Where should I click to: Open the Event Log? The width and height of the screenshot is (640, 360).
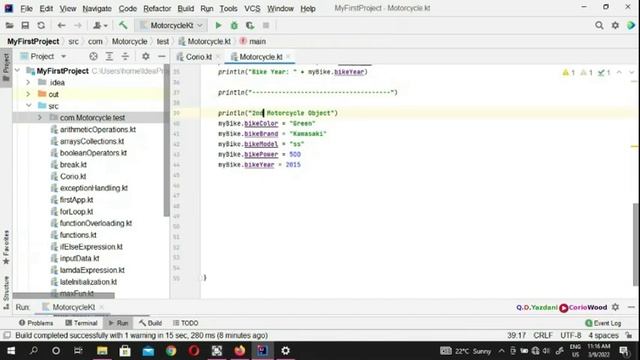603,323
